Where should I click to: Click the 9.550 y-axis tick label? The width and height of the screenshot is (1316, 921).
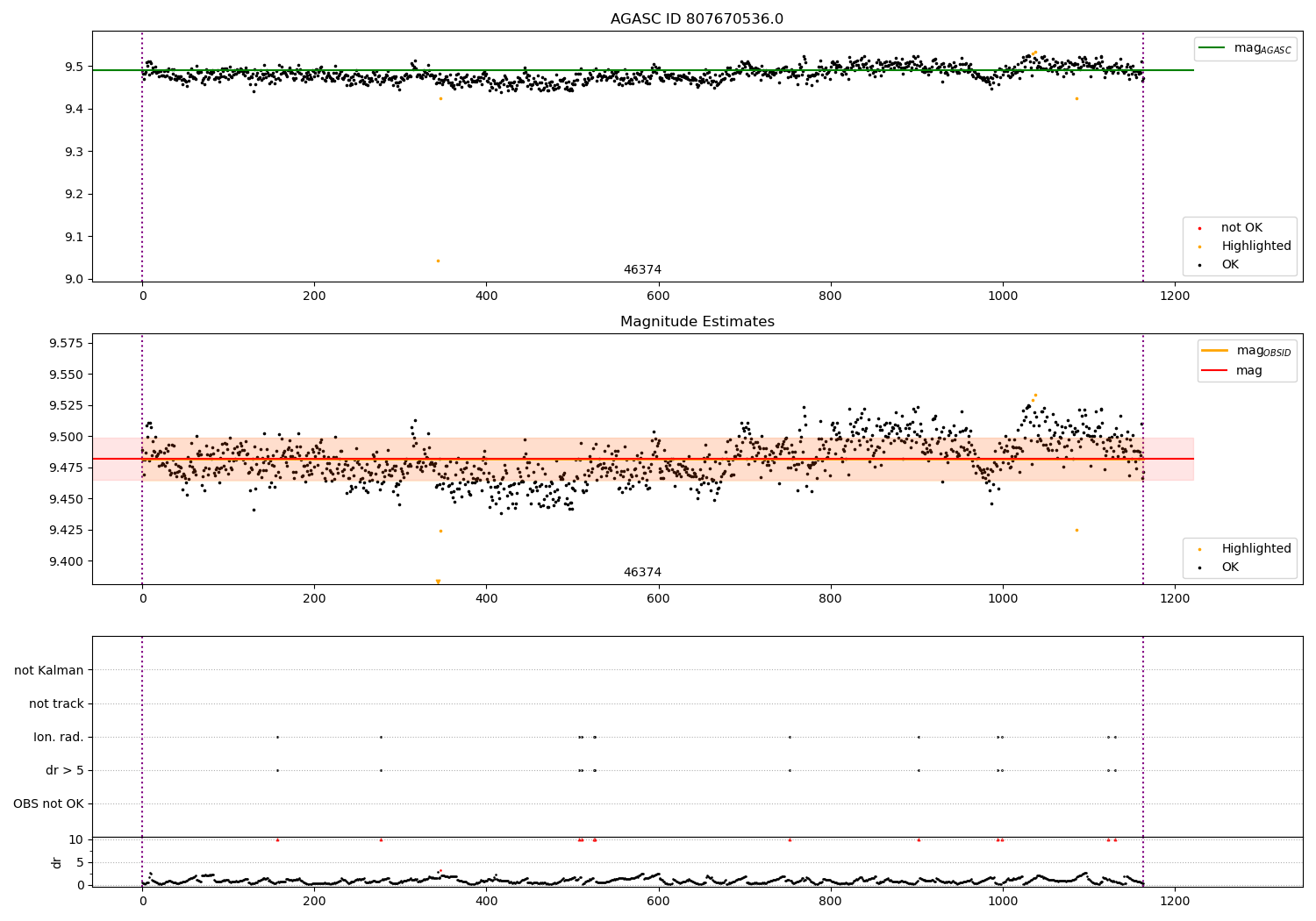pyautogui.click(x=67, y=375)
